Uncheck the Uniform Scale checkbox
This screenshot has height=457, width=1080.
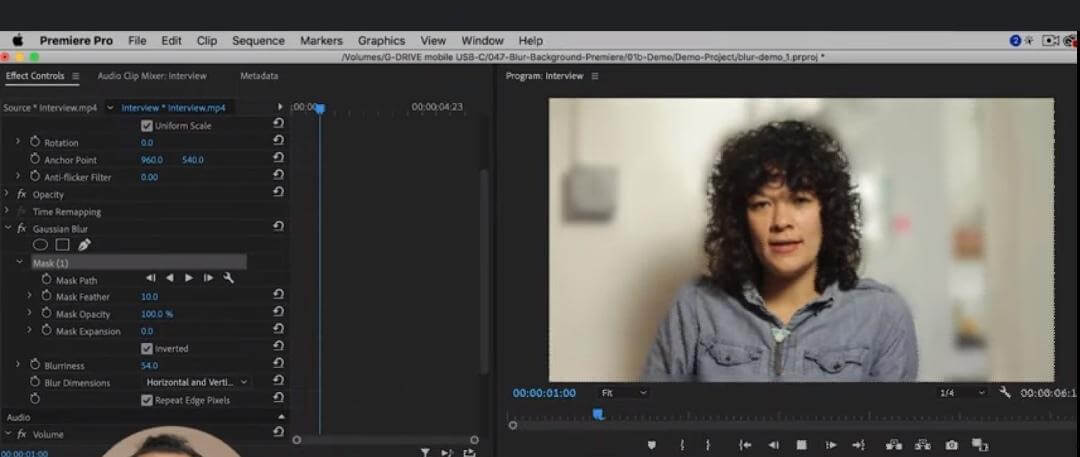coord(146,125)
